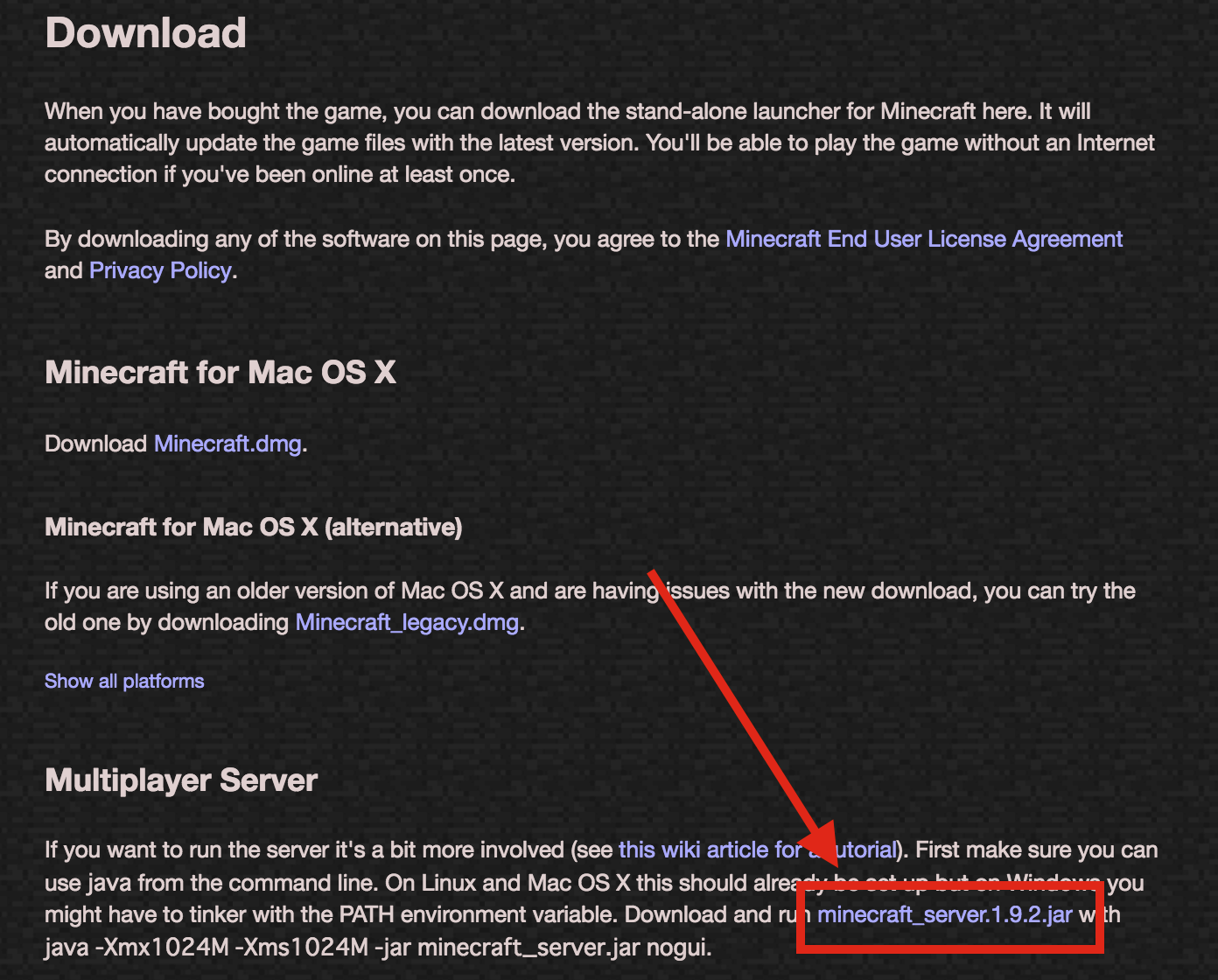Expand Show all platforms
Screen dimensions: 1218x980
(124, 681)
